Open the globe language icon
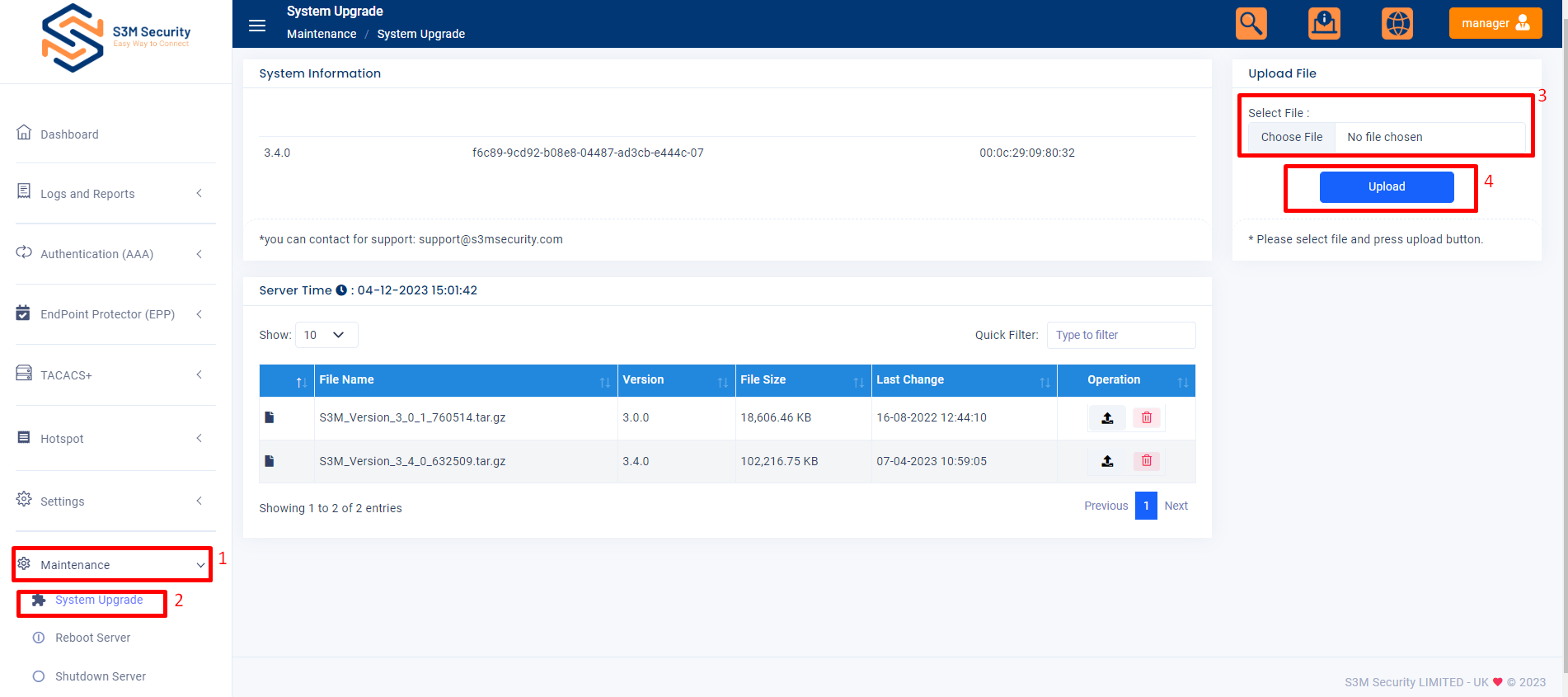Image resolution: width=1568 pixels, height=697 pixels. click(1397, 23)
